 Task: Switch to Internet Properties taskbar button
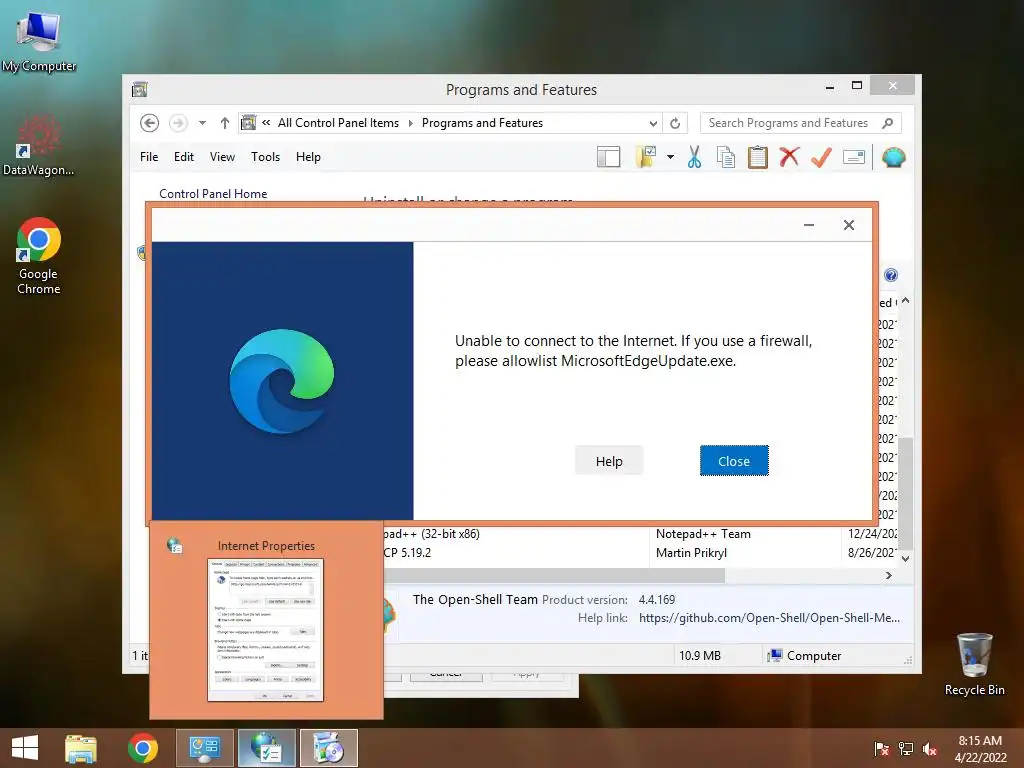coord(266,748)
